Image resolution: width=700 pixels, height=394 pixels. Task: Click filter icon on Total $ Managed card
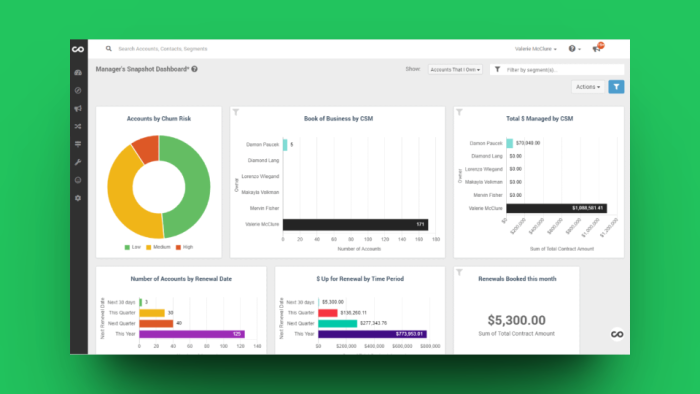[459, 112]
